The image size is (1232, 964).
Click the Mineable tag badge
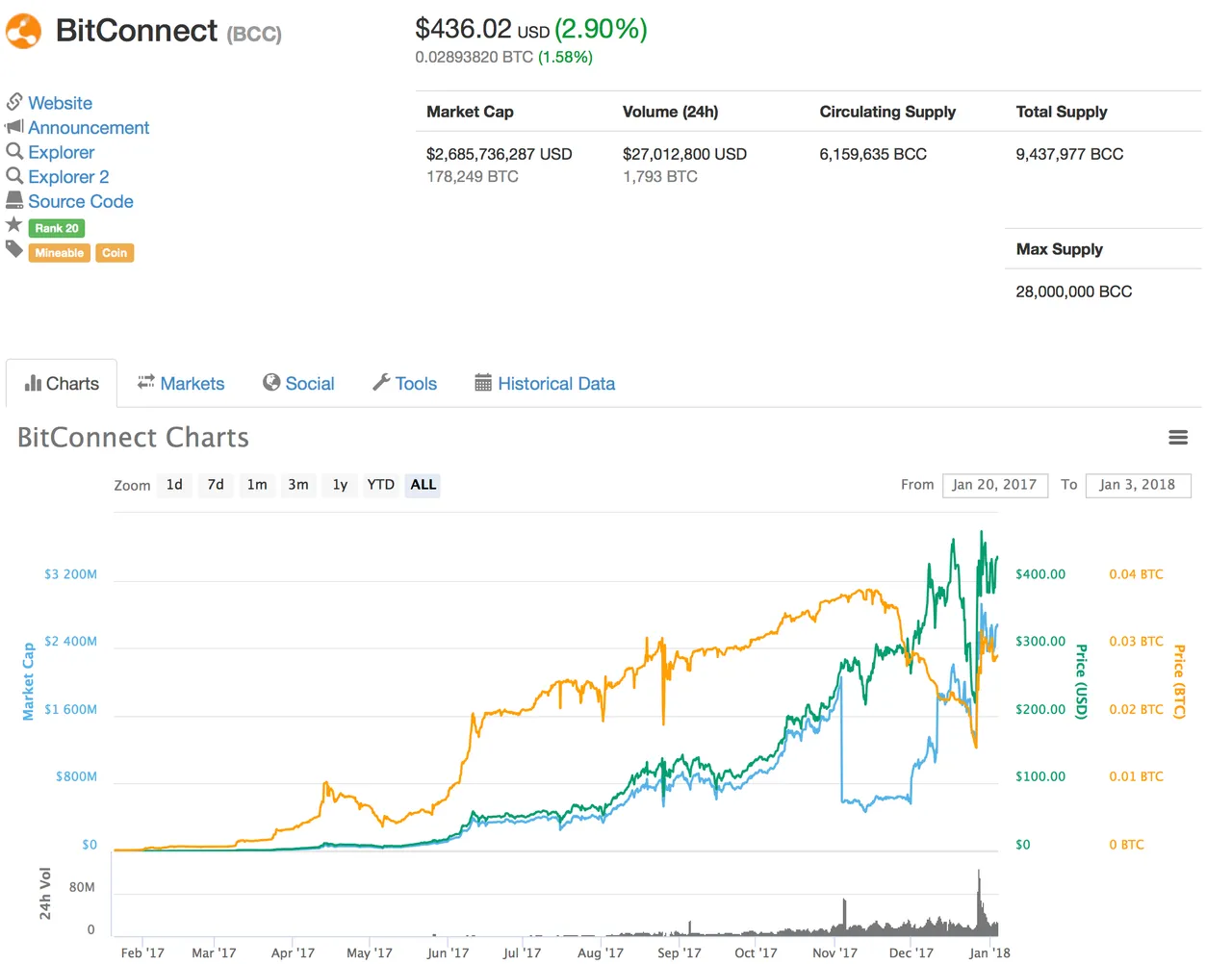pyautogui.click(x=60, y=253)
